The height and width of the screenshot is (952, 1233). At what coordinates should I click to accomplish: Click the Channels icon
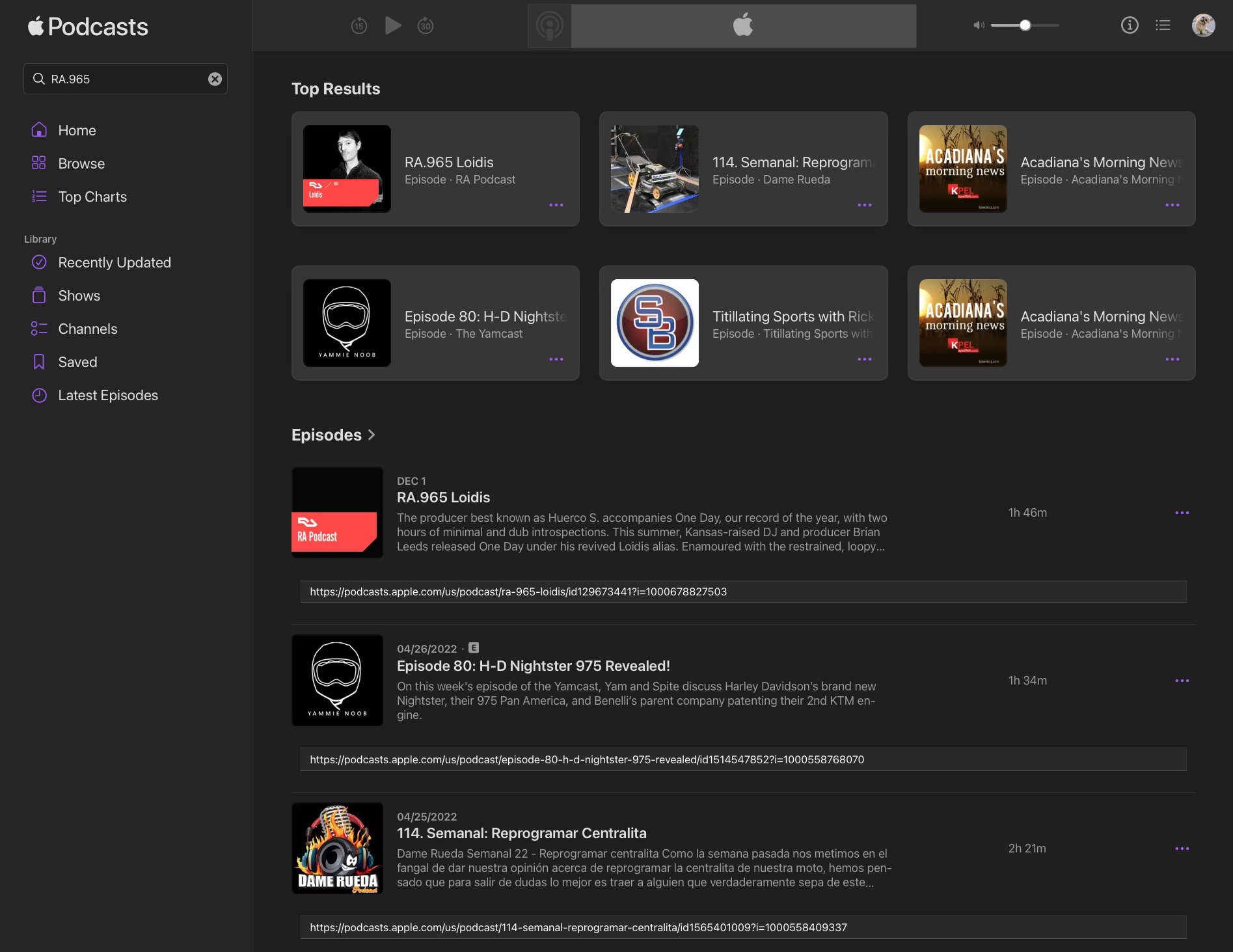[x=39, y=329]
